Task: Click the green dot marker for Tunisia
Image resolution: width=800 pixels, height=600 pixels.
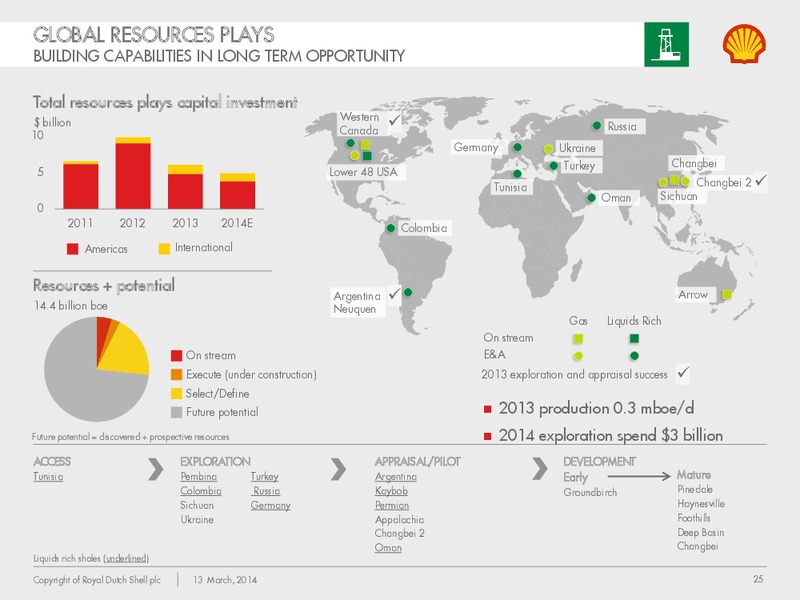Action: (x=517, y=174)
